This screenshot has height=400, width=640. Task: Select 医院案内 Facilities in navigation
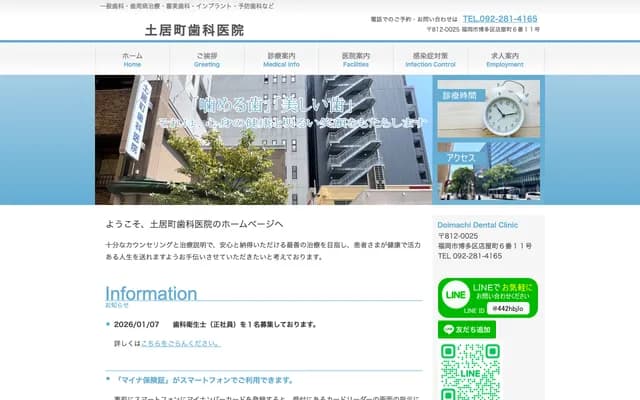tap(356, 60)
